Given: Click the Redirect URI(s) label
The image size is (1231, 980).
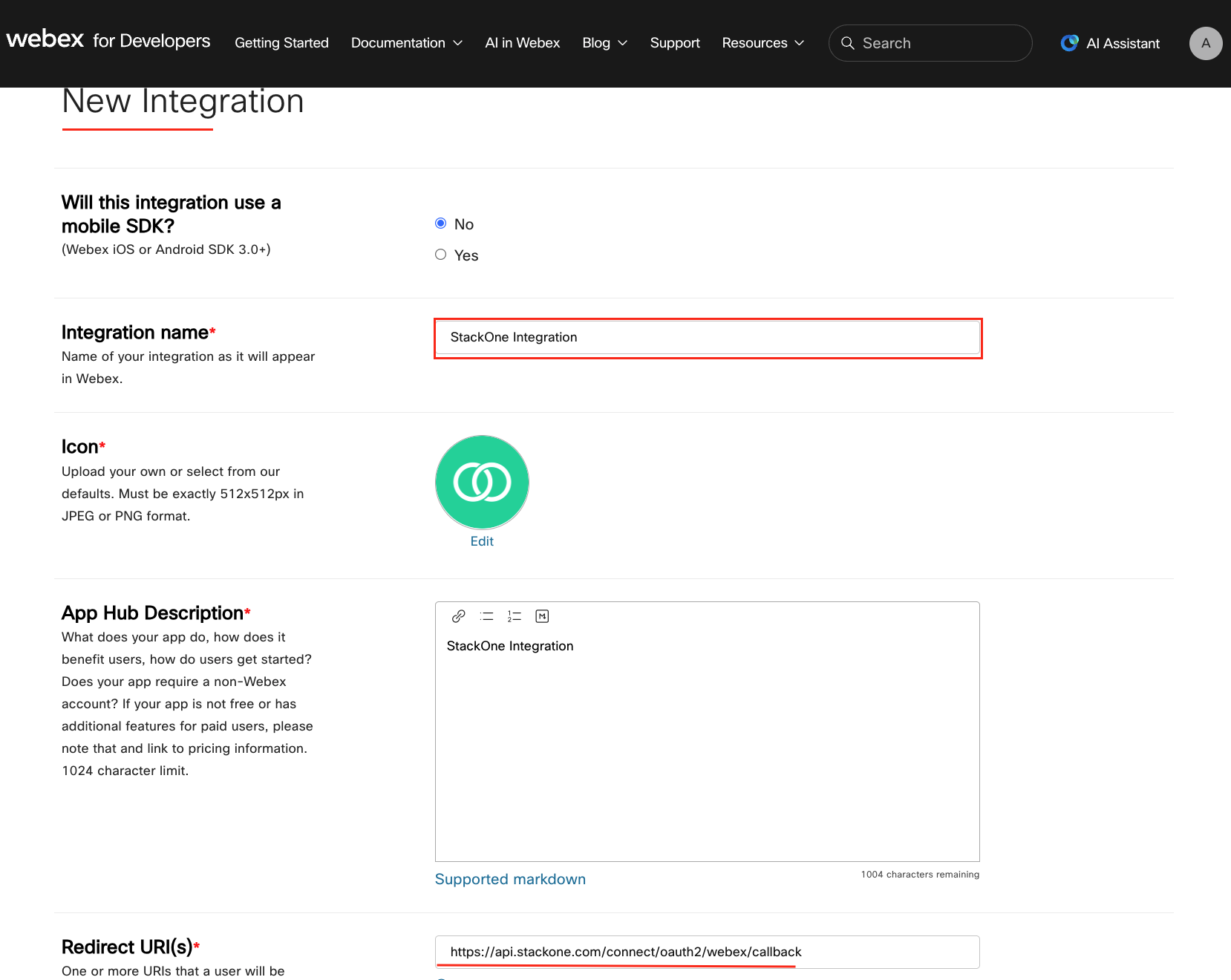Looking at the screenshot, I should tap(131, 947).
